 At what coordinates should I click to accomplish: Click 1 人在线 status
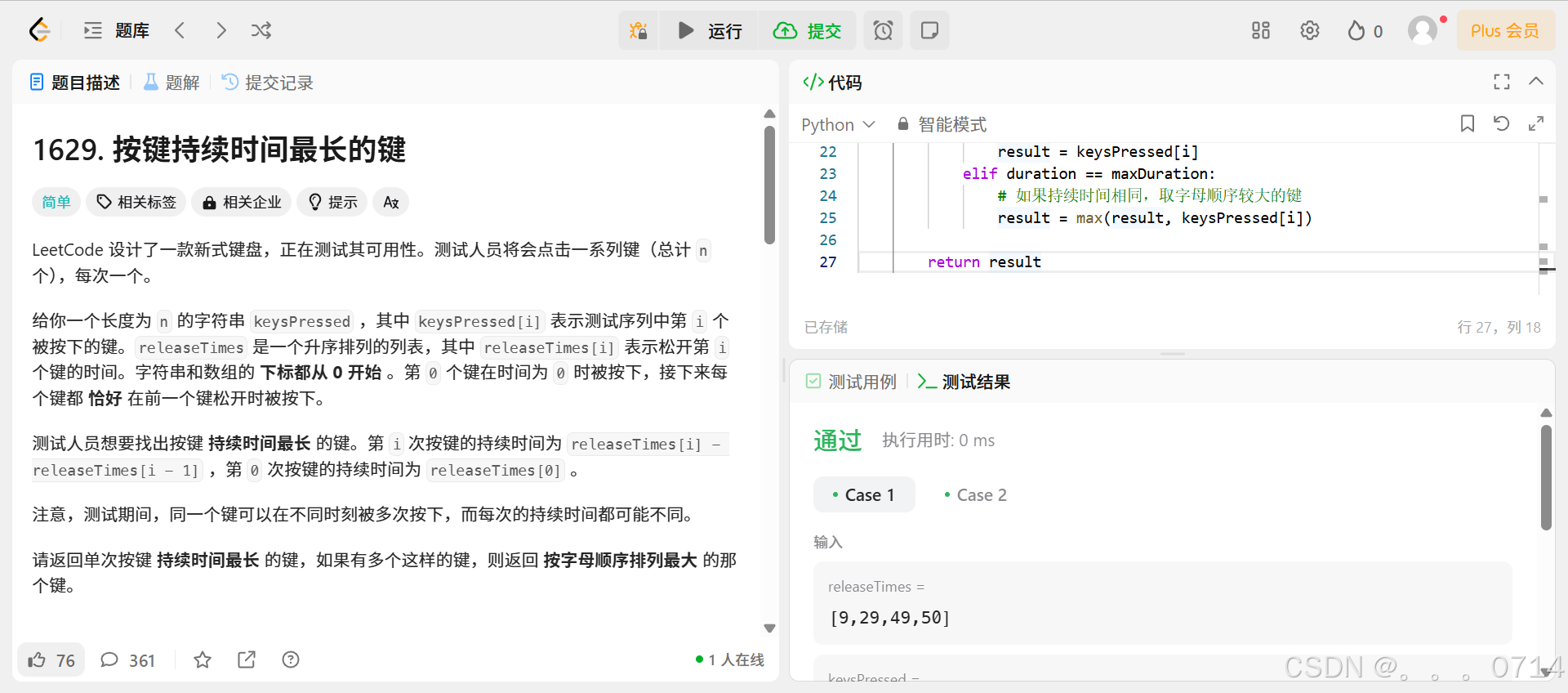pyautogui.click(x=730, y=660)
